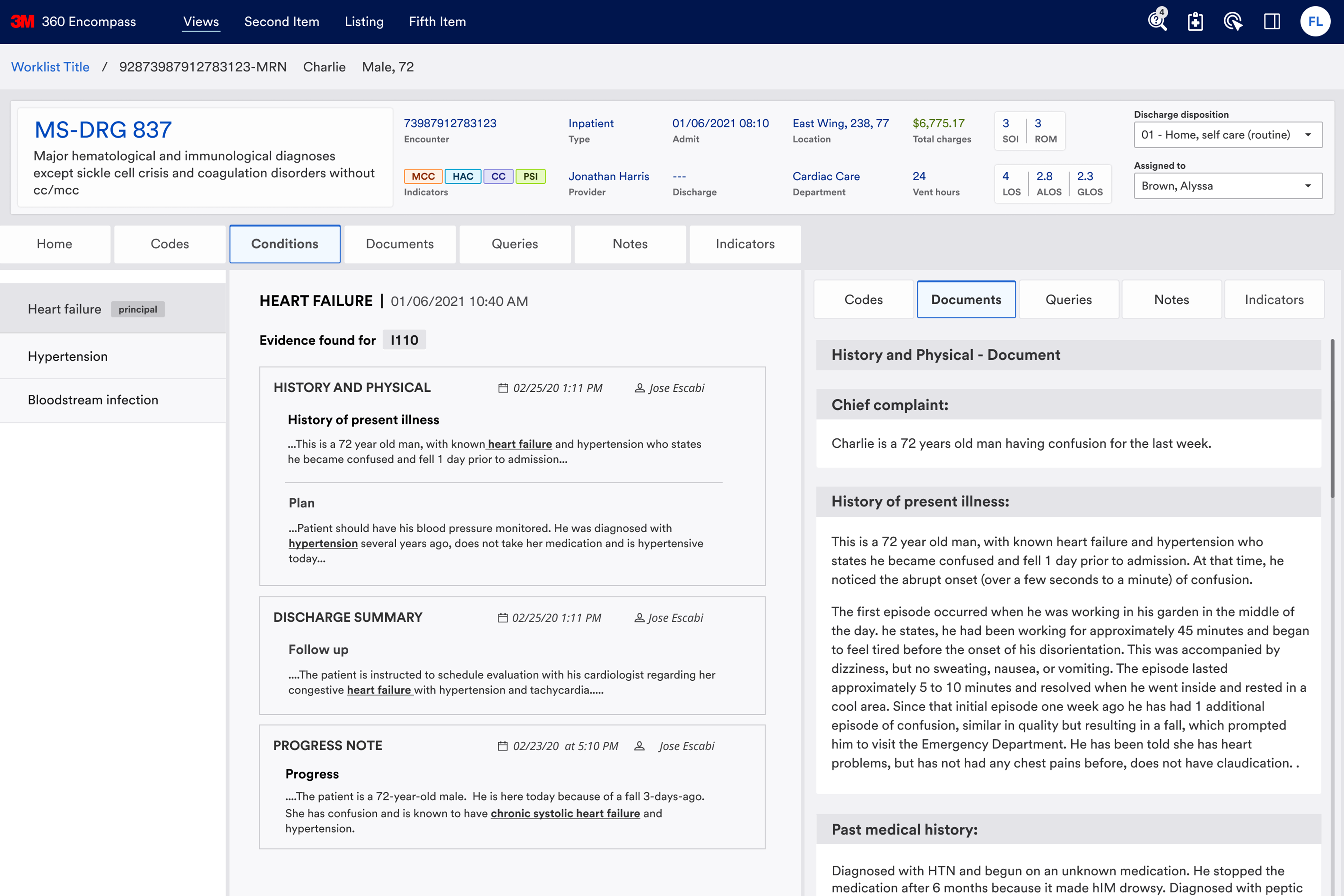Click Listing in the top navigation
The image size is (1344, 896).
(x=364, y=22)
